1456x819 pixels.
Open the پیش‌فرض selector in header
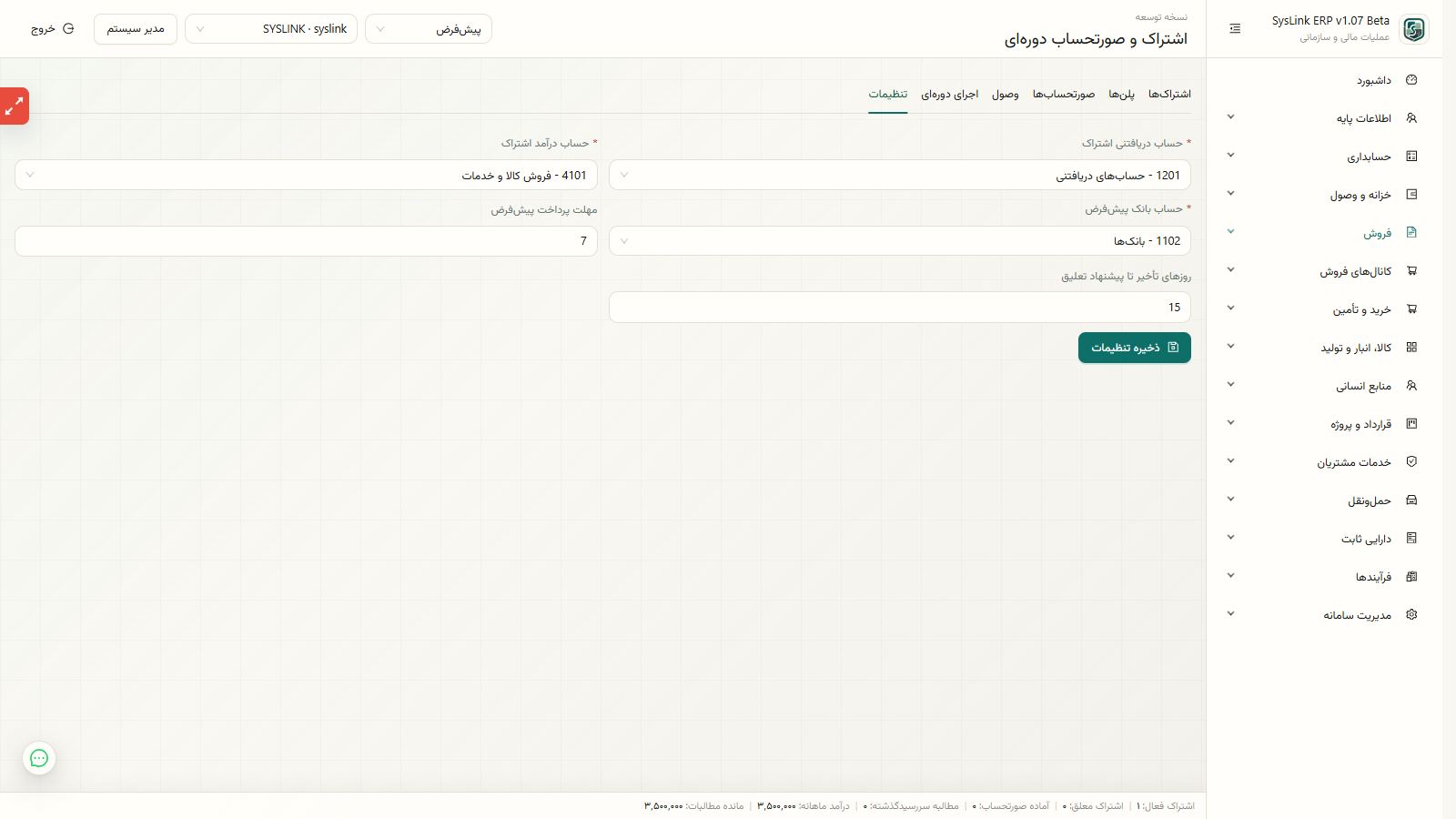point(429,29)
